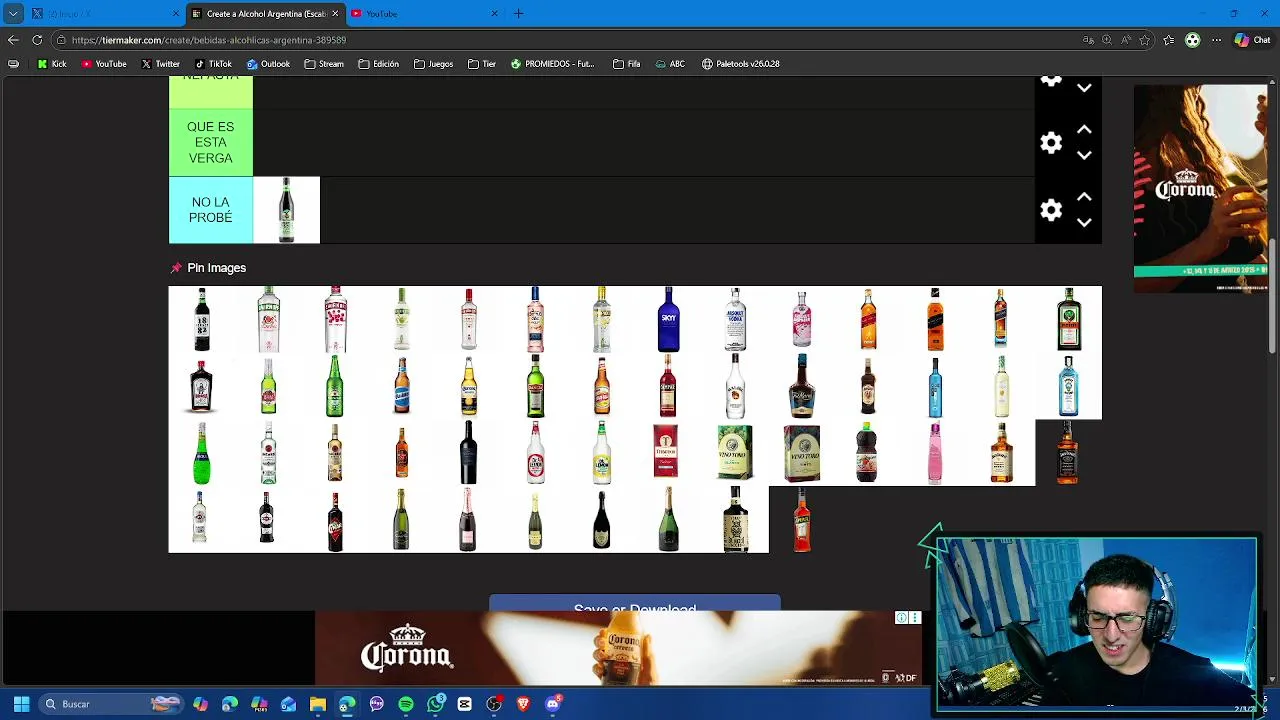Open Brave browser from the taskbar

pyautogui.click(x=523, y=704)
